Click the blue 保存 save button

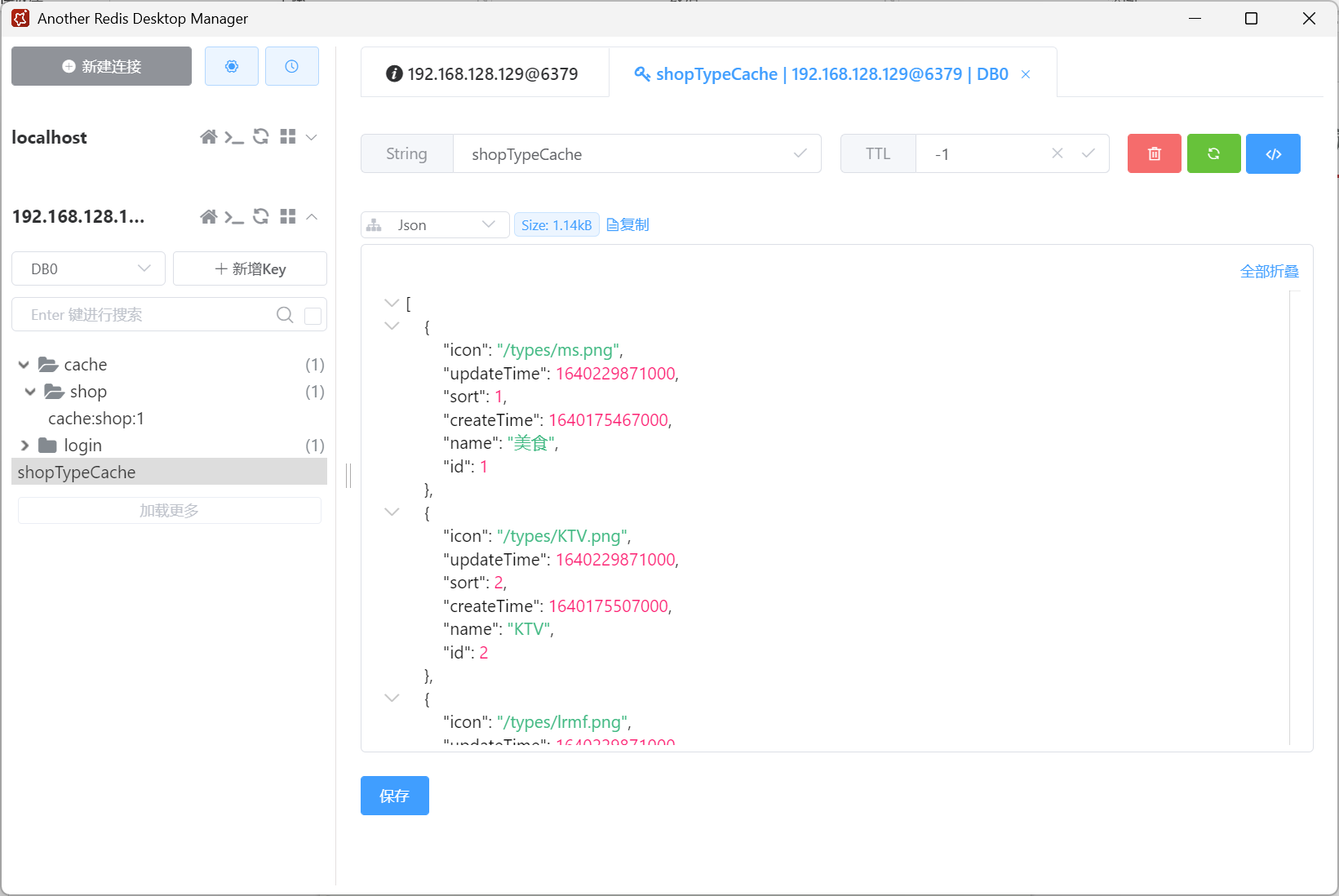pyautogui.click(x=394, y=796)
